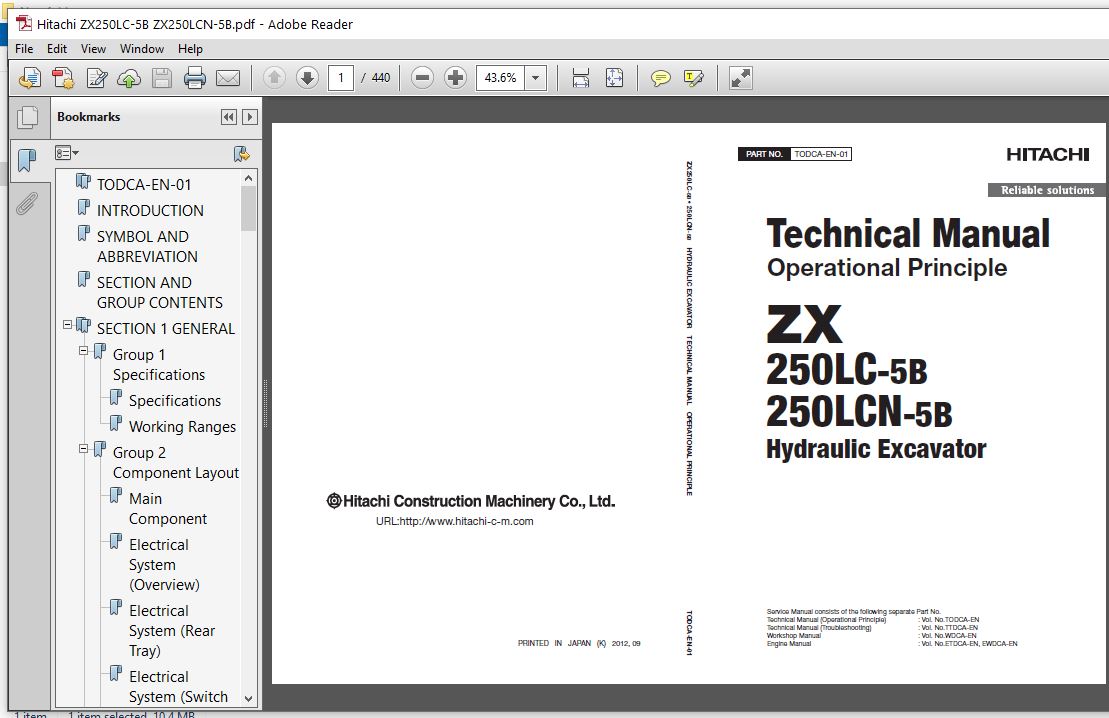Click the expand panel right-arrow button
The width and height of the screenshot is (1109, 718).
coord(250,117)
